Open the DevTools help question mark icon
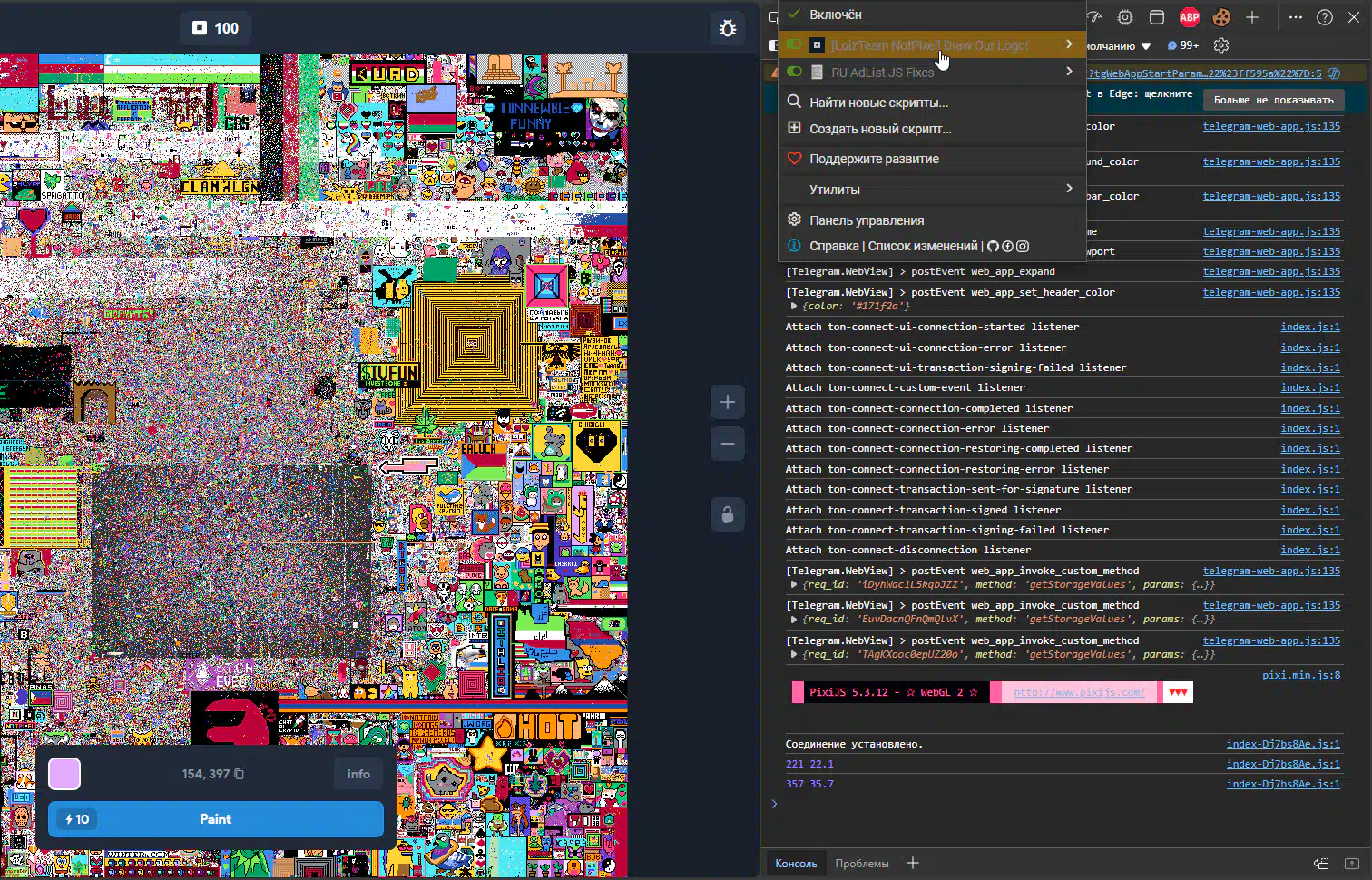The width and height of the screenshot is (1372, 880). tap(1324, 17)
